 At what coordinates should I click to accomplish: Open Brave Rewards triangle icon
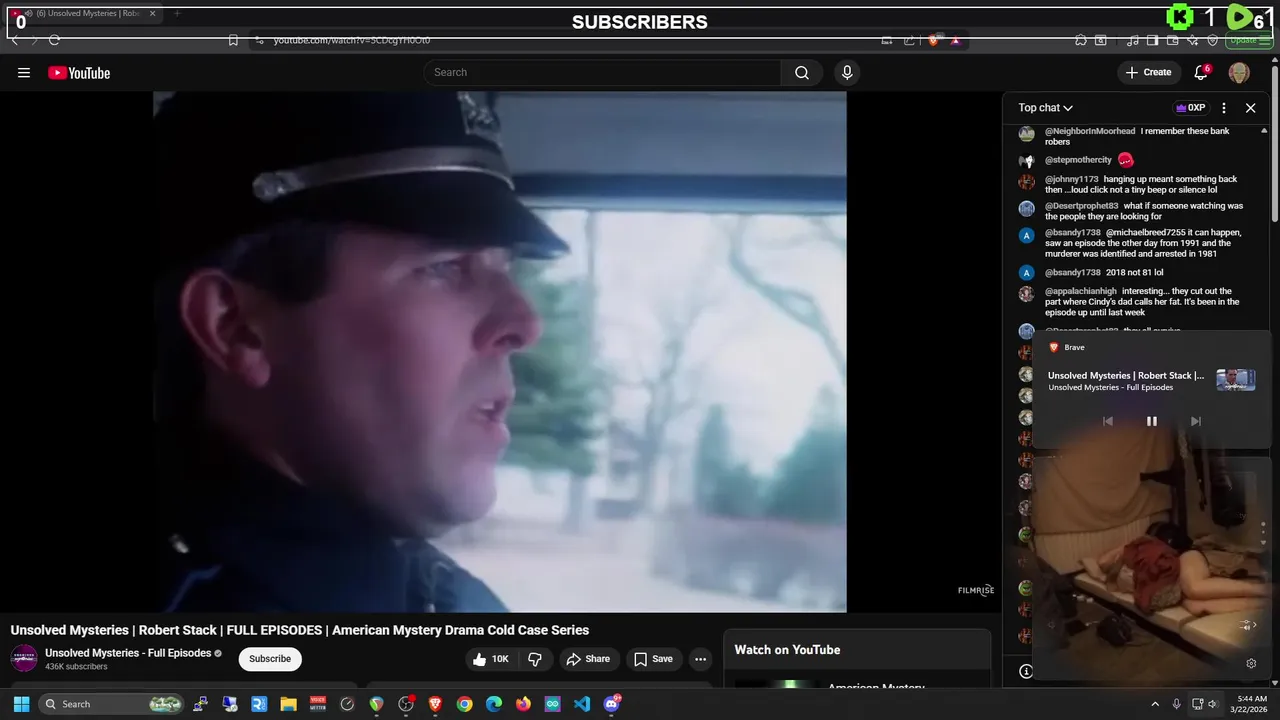point(955,40)
